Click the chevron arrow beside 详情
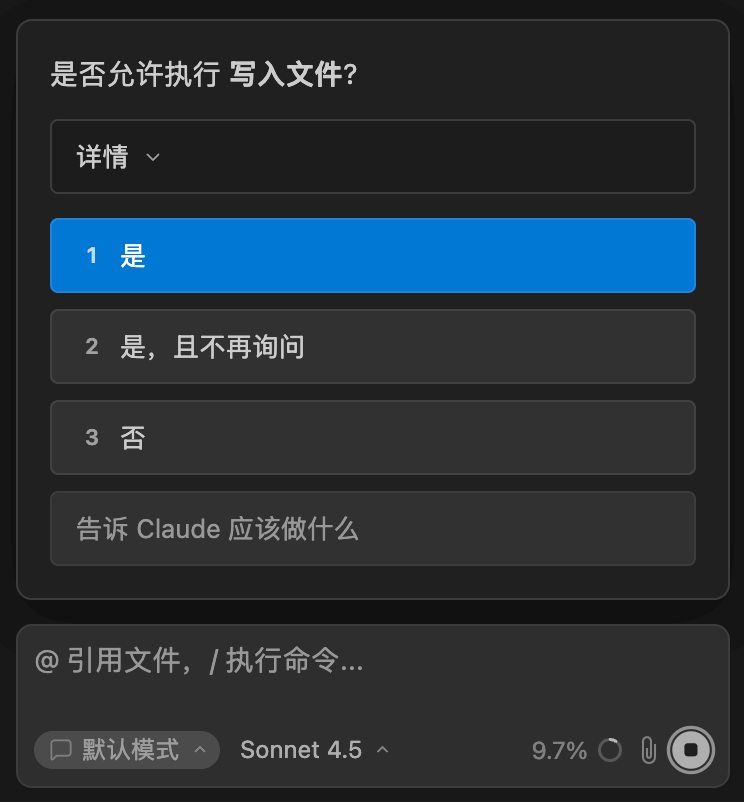 point(153,157)
